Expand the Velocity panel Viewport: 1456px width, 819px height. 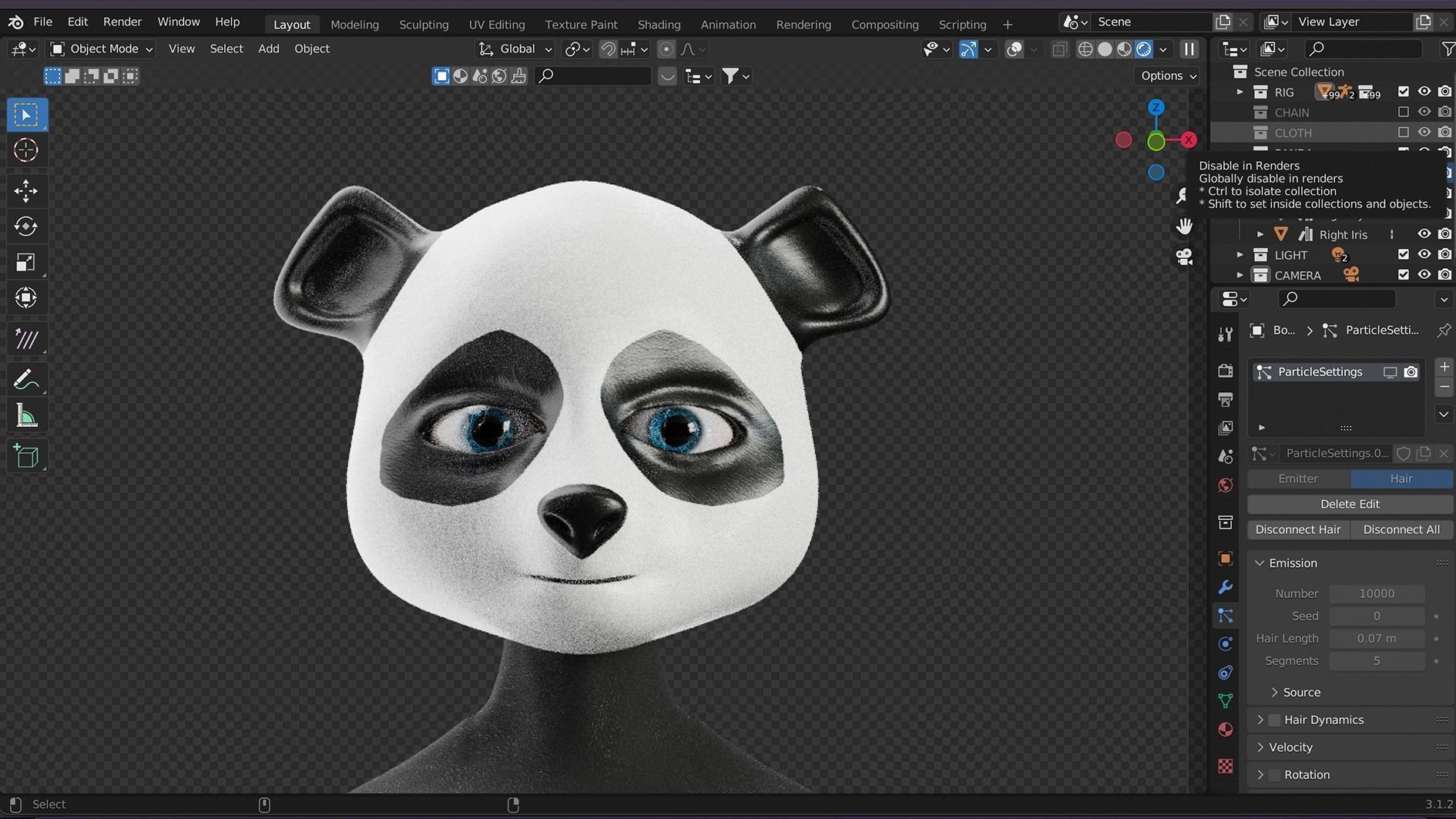[1260, 747]
